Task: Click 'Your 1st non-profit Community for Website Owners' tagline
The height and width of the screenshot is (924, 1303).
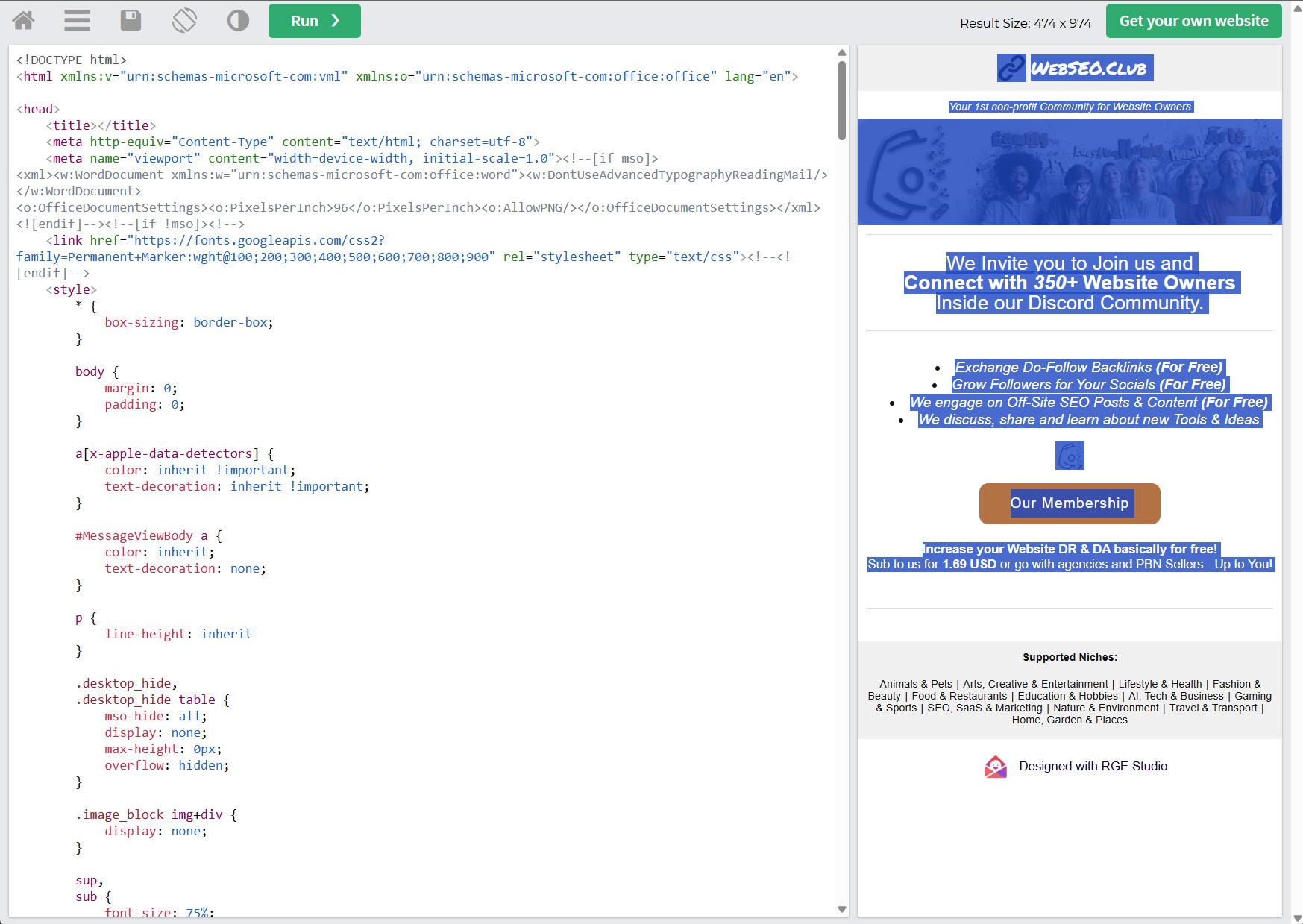Action: click(1070, 107)
